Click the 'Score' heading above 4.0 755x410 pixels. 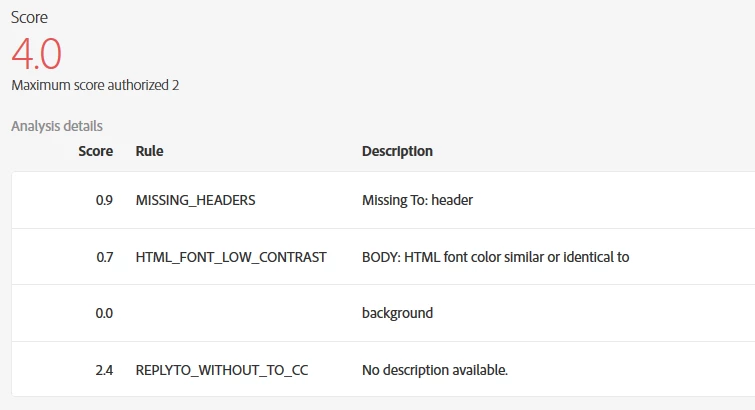point(29,17)
